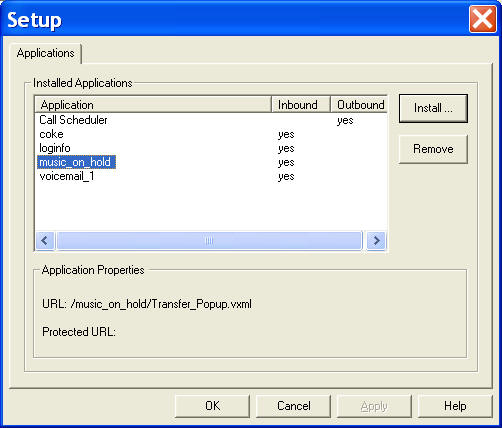Viewport: 502px width, 428px height.
Task: Sort by the Application column header
Action: [x=153, y=105]
